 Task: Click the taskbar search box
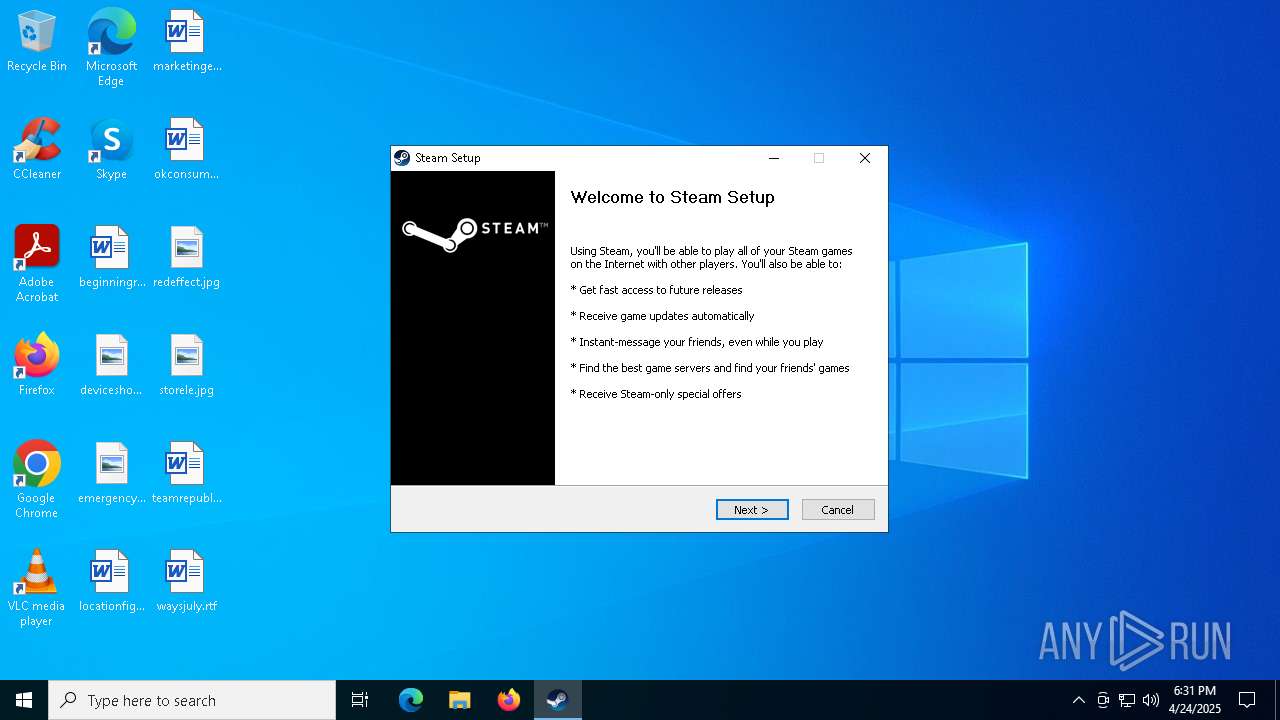[192, 700]
